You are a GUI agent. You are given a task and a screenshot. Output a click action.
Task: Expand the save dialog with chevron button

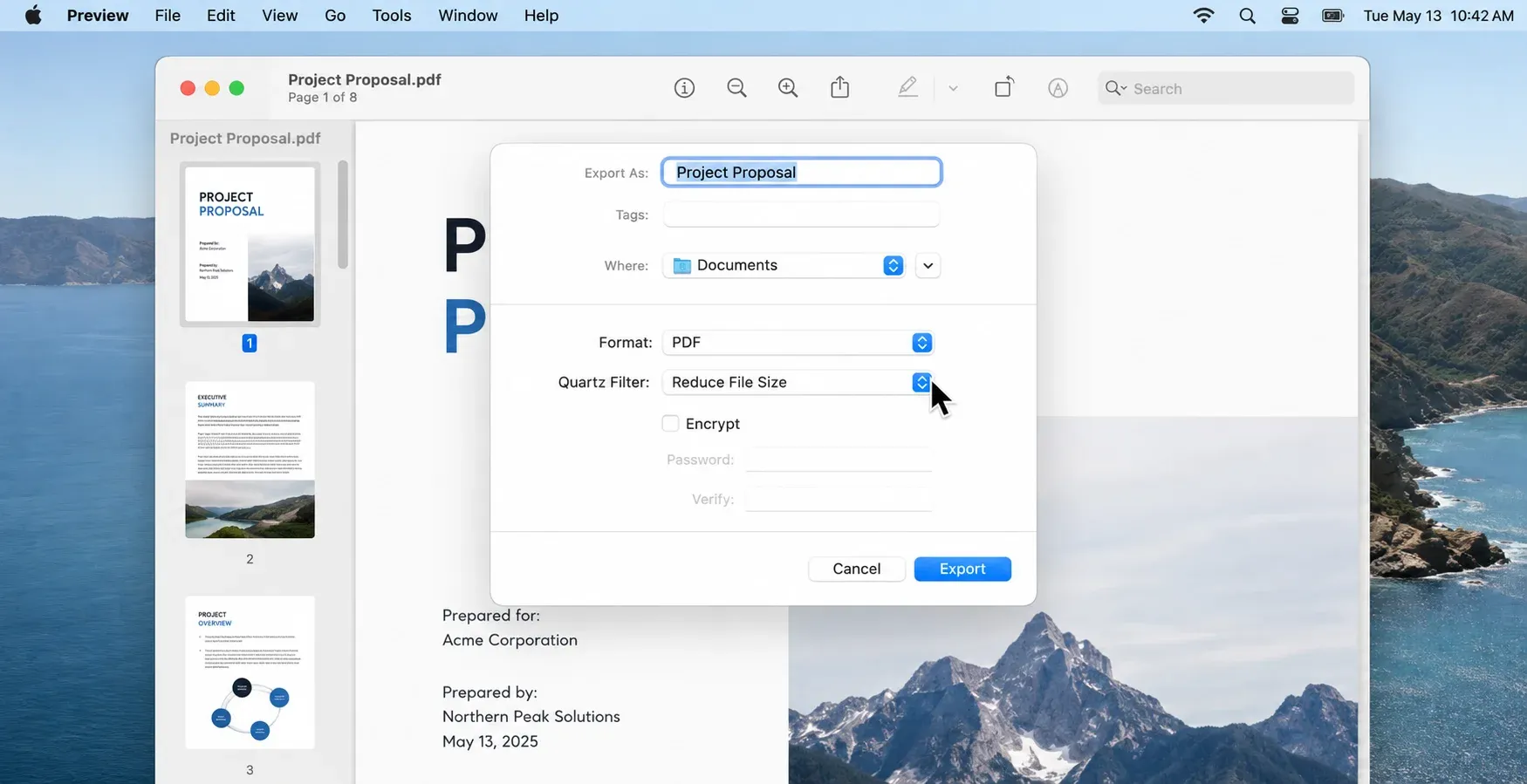click(928, 266)
